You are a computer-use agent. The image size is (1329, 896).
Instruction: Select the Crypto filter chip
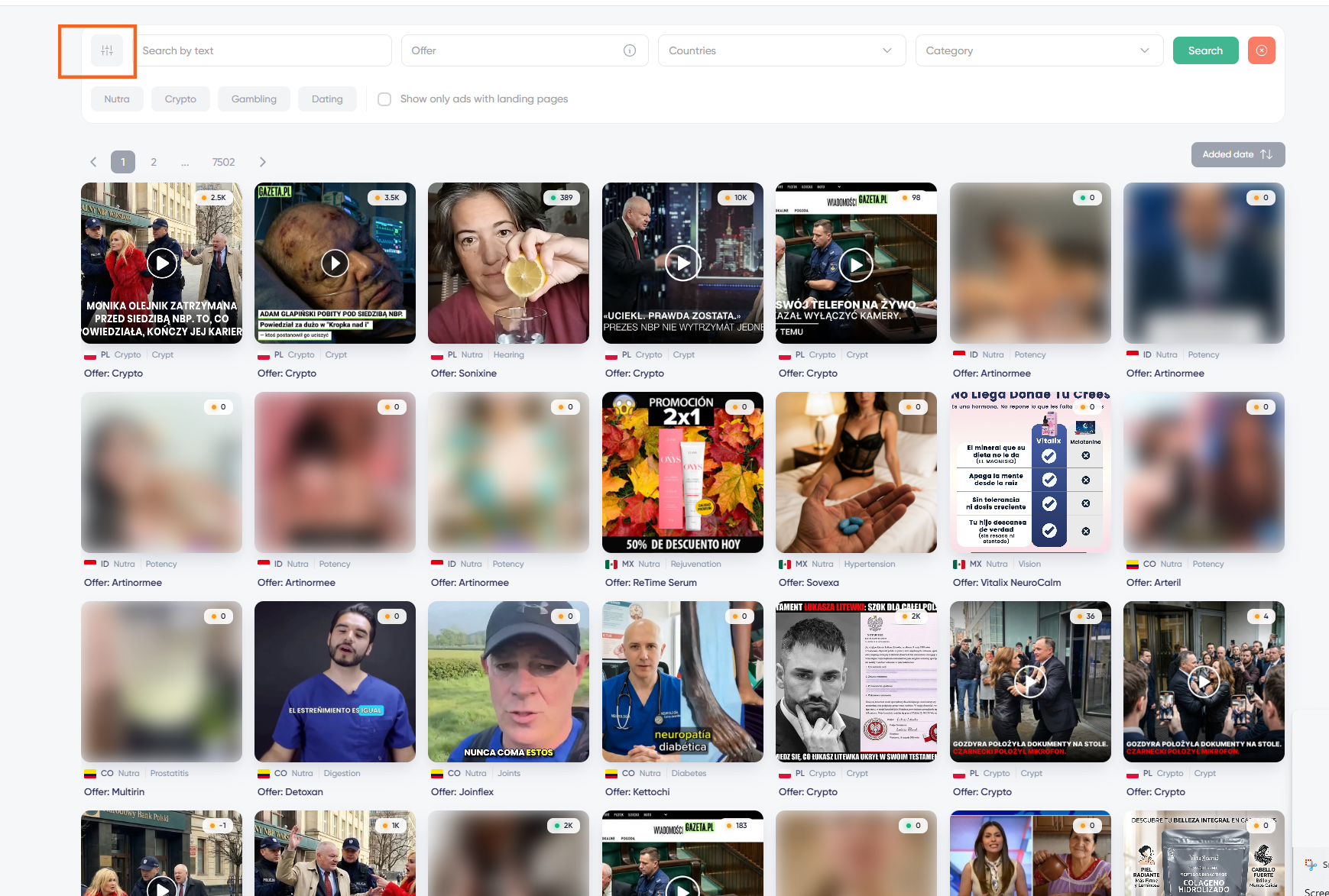click(x=180, y=99)
